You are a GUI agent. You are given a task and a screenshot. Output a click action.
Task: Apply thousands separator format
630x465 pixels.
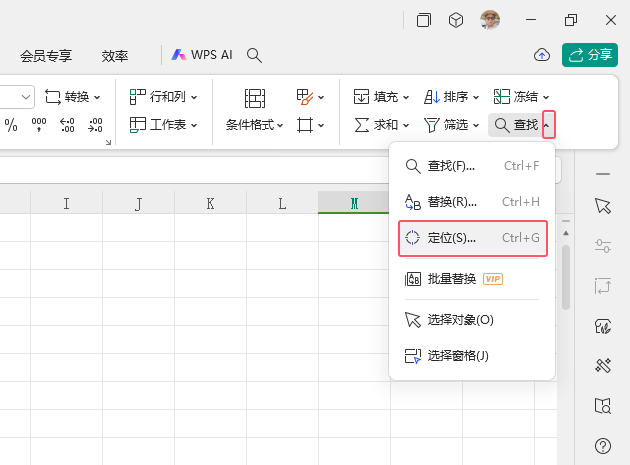[39, 125]
